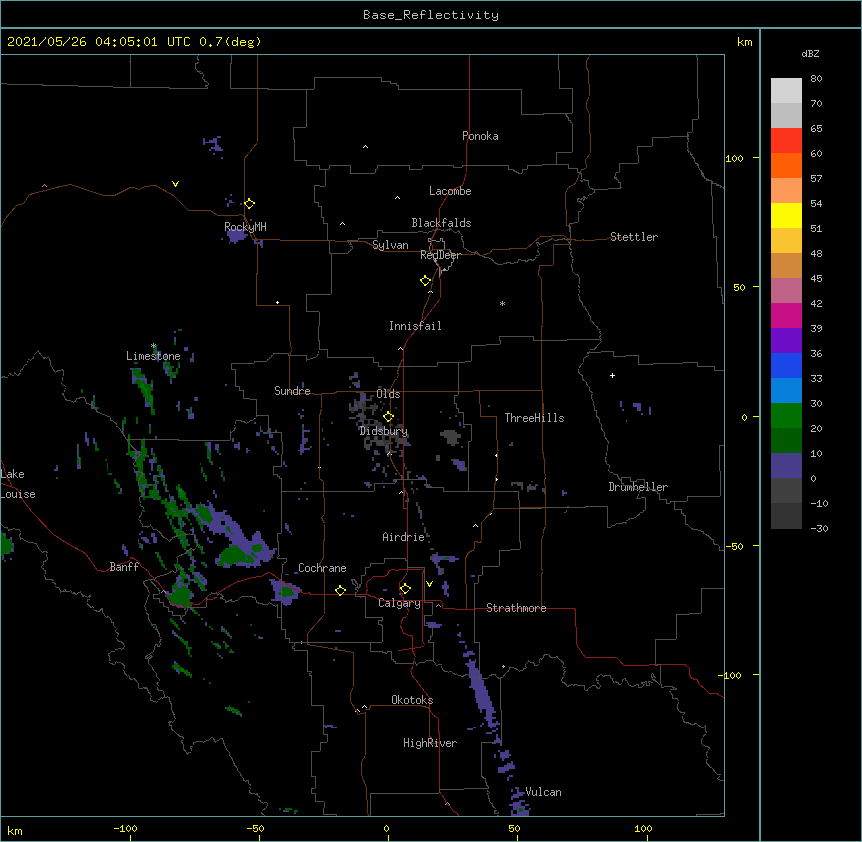Click the white plus marker north of Drumheller
Screen dimensions: 862x842
pos(612,375)
